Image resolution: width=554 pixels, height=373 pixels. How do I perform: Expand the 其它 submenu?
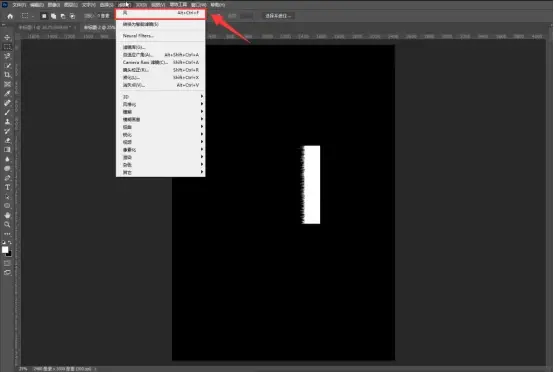pyautogui.click(x=160, y=172)
